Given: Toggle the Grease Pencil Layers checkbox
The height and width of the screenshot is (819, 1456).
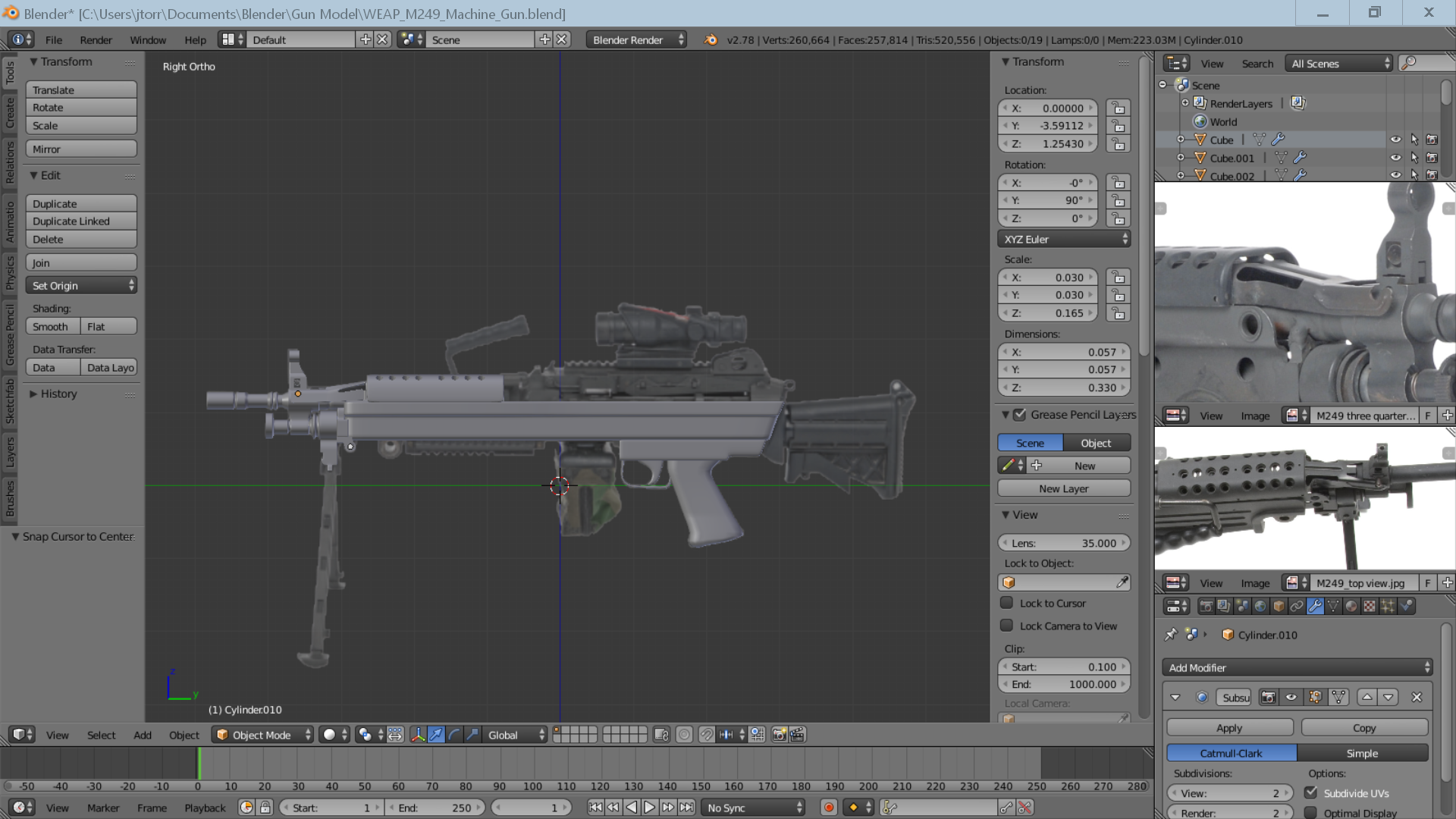Looking at the screenshot, I should pyautogui.click(x=1020, y=415).
